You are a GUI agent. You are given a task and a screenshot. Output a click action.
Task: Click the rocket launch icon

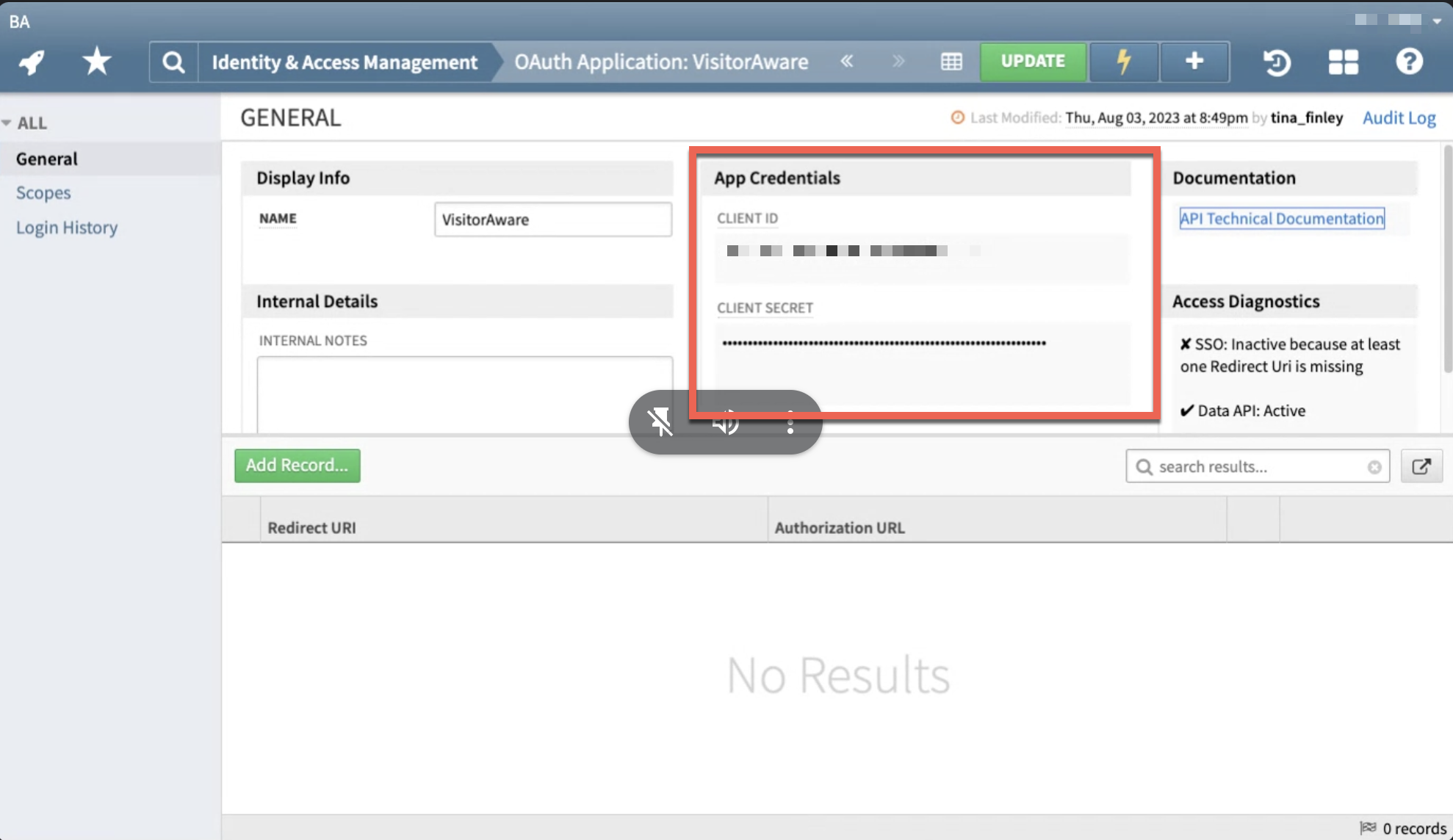point(32,62)
